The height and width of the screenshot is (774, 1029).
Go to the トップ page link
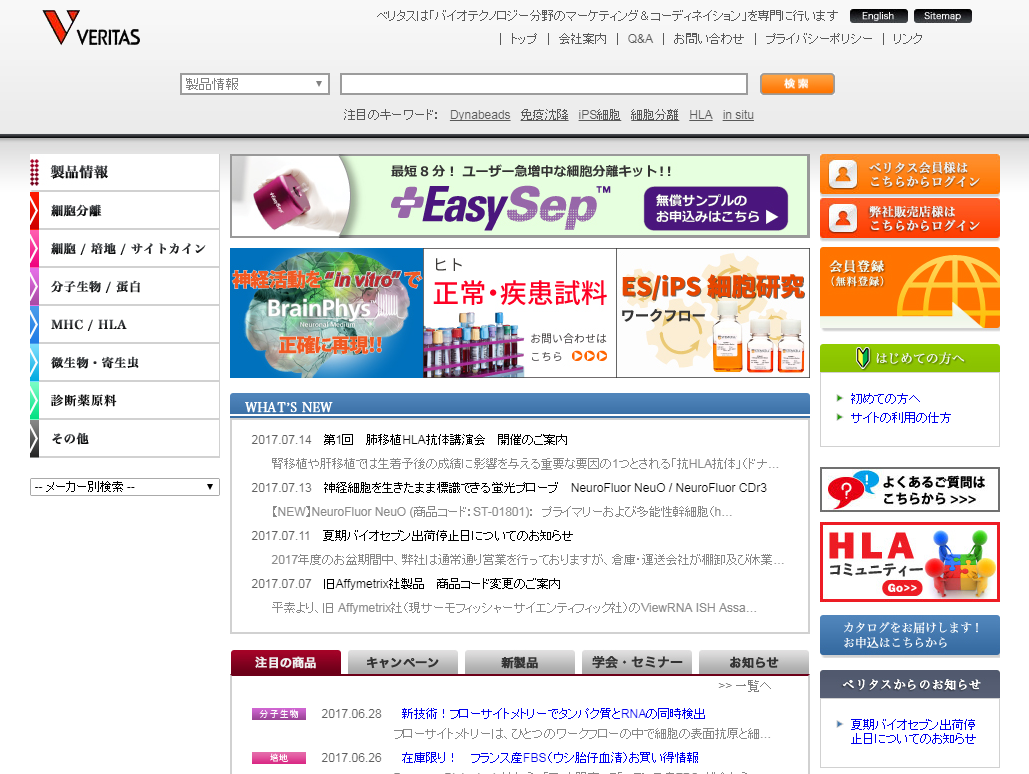[523, 39]
